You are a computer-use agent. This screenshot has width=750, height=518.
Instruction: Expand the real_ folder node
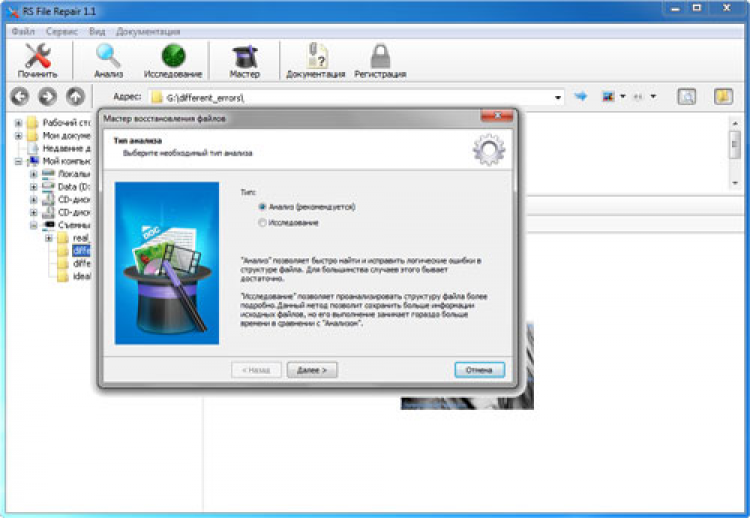coord(49,238)
